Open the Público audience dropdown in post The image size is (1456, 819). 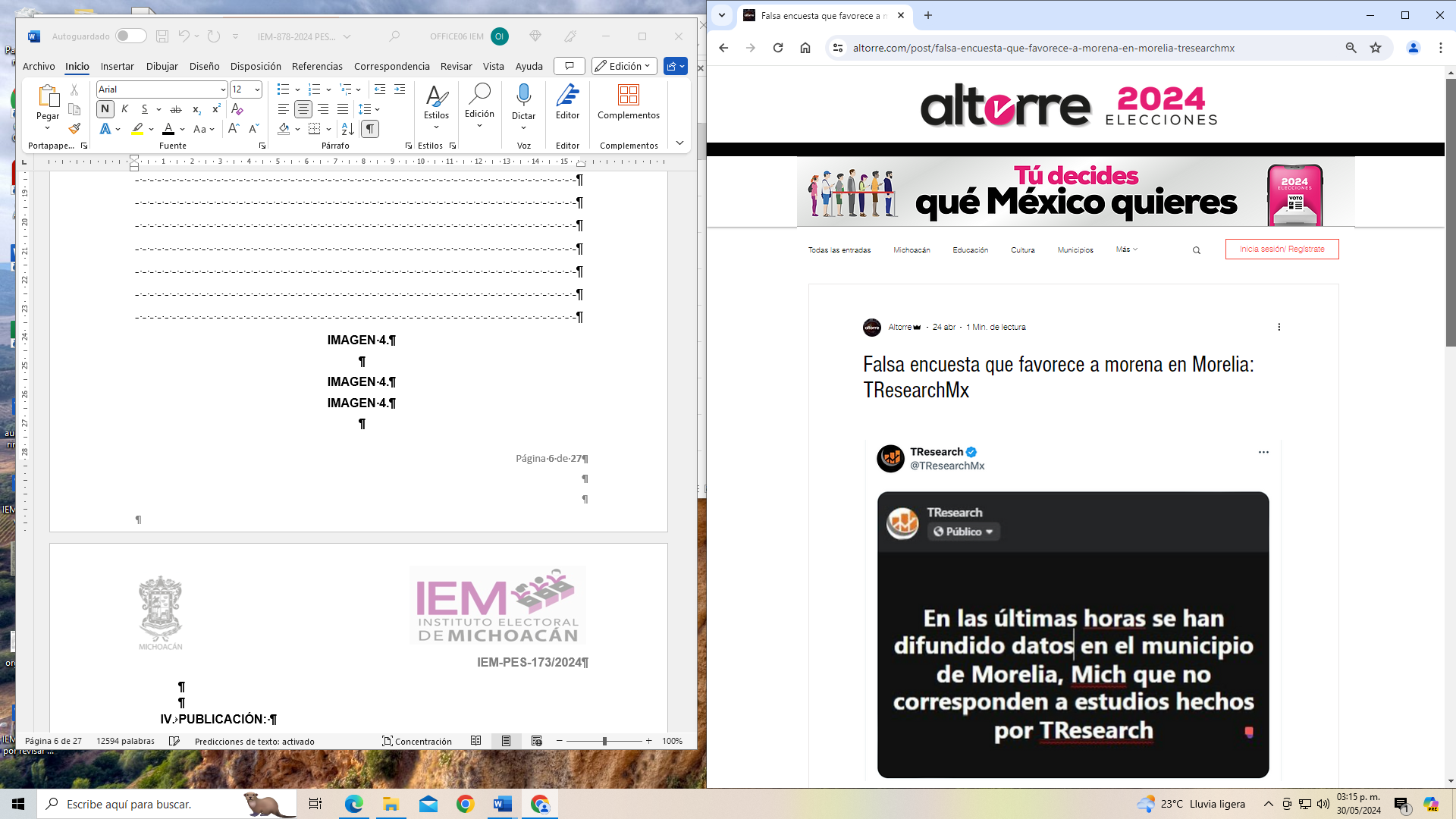point(964,532)
